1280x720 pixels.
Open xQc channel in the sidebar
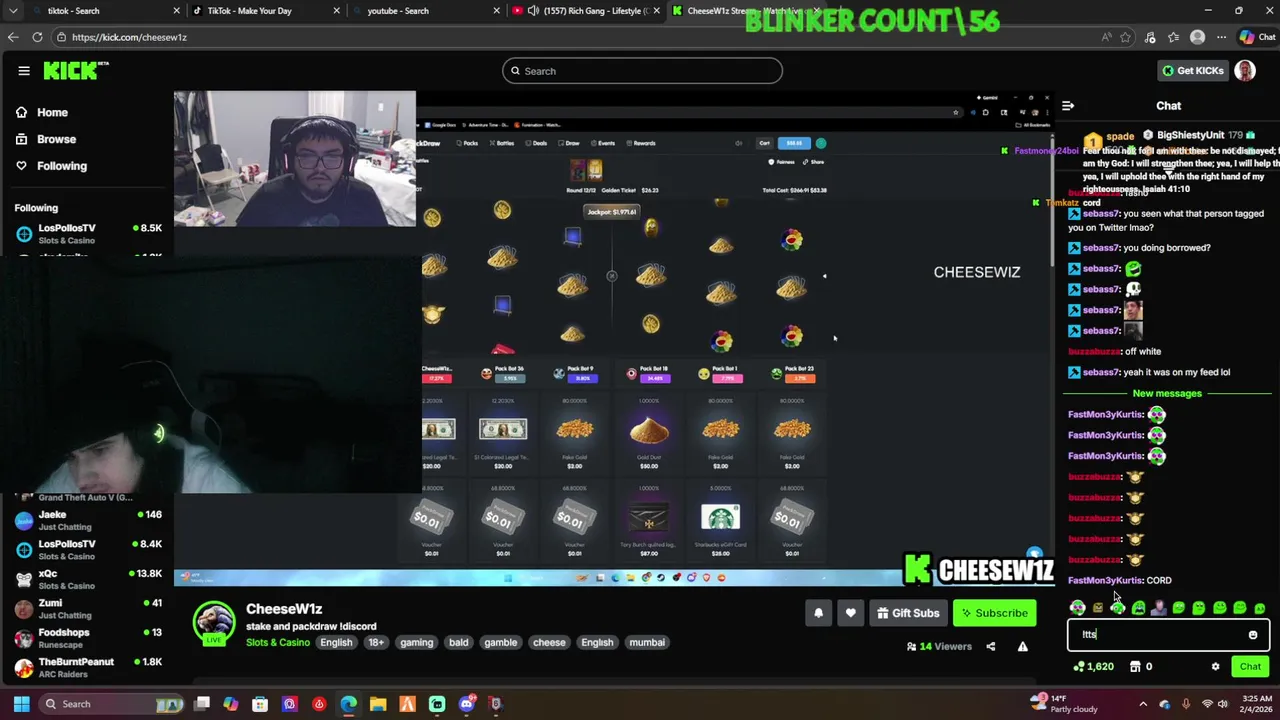point(88,579)
